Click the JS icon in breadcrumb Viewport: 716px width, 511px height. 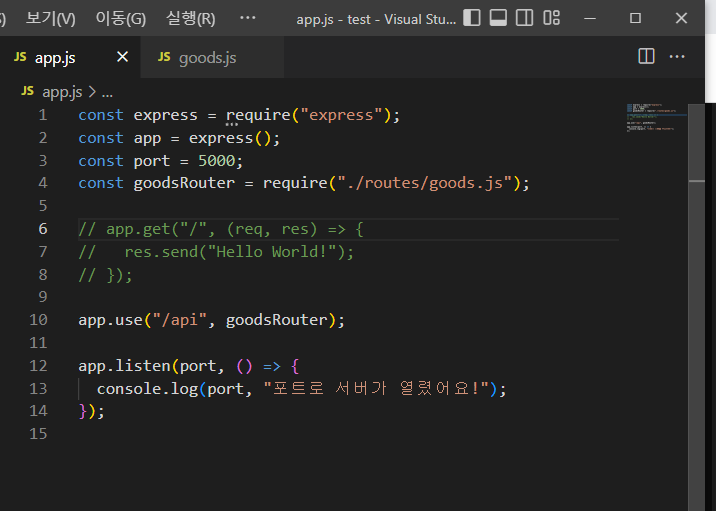click(x=27, y=91)
